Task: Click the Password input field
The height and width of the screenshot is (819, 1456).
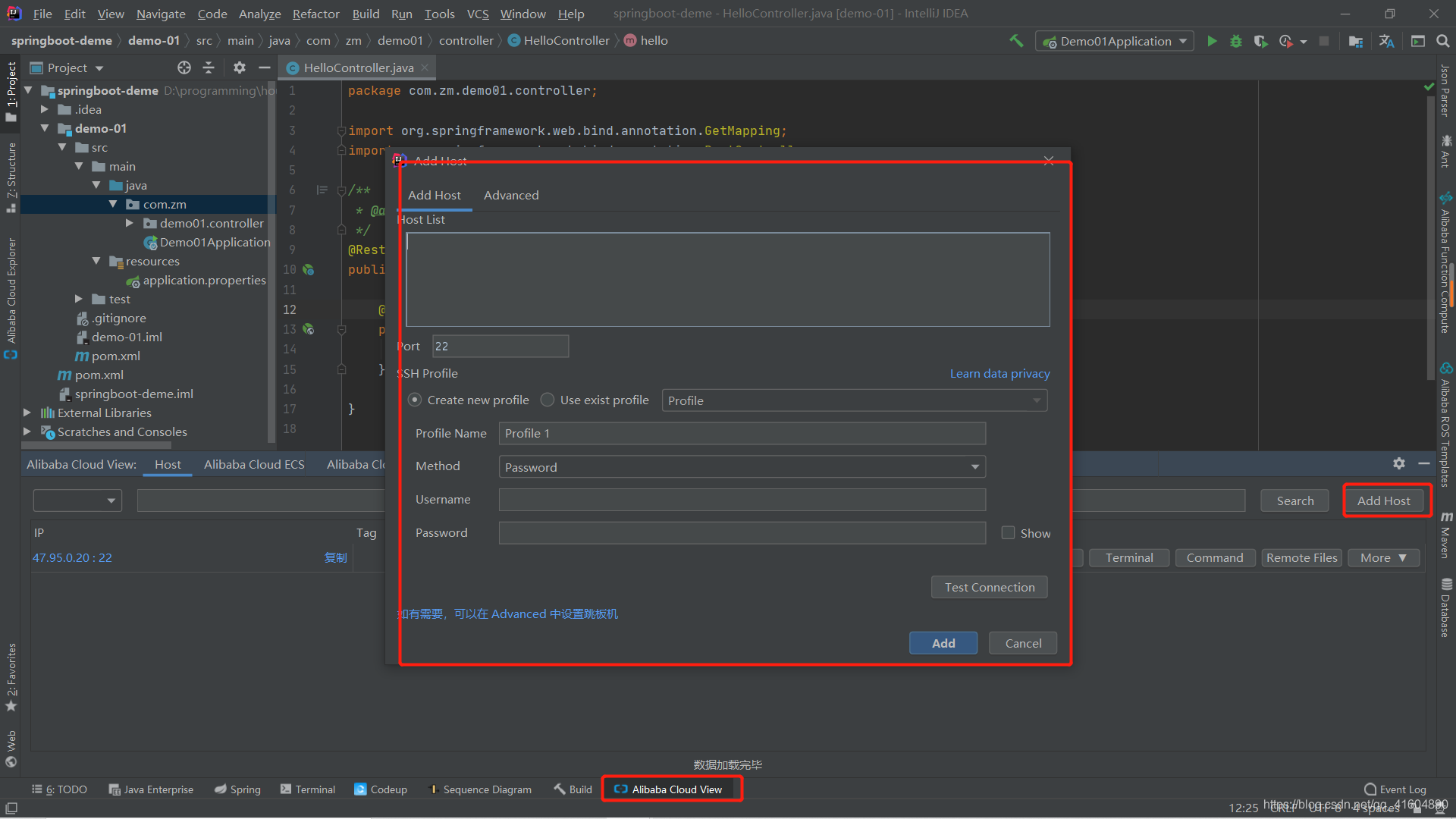Action: 742,533
